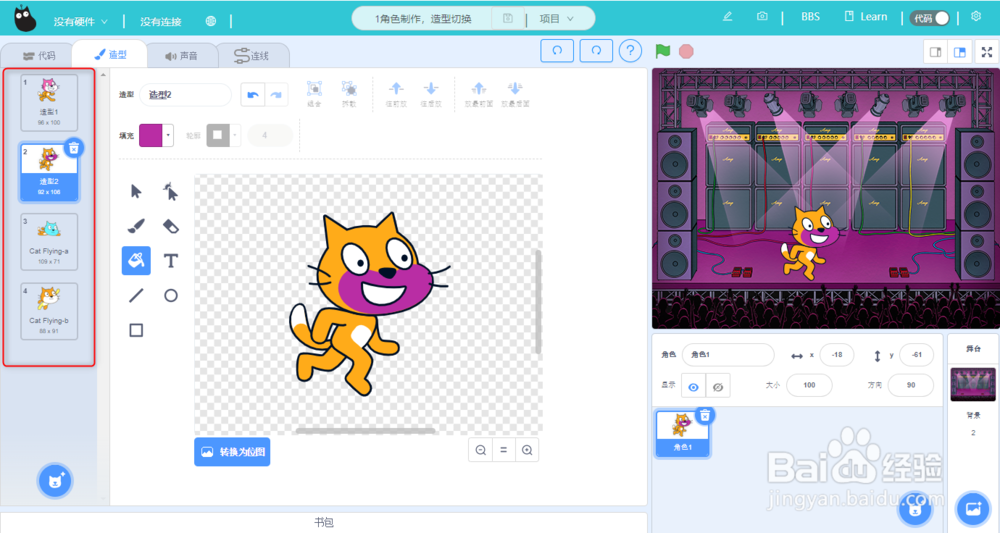This screenshot has width=1000, height=533.
Task: Click the costume name field 造型2
Action: coord(186,95)
